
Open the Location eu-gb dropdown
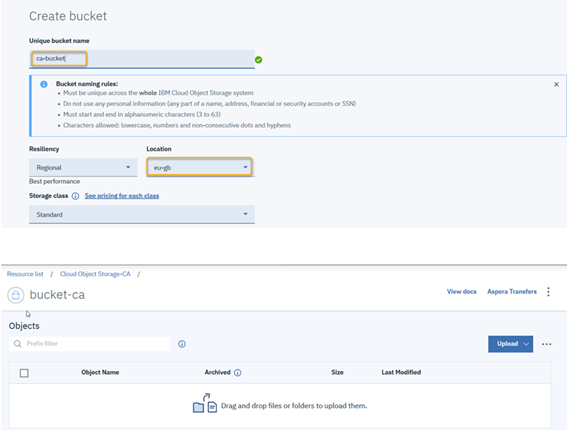click(199, 167)
